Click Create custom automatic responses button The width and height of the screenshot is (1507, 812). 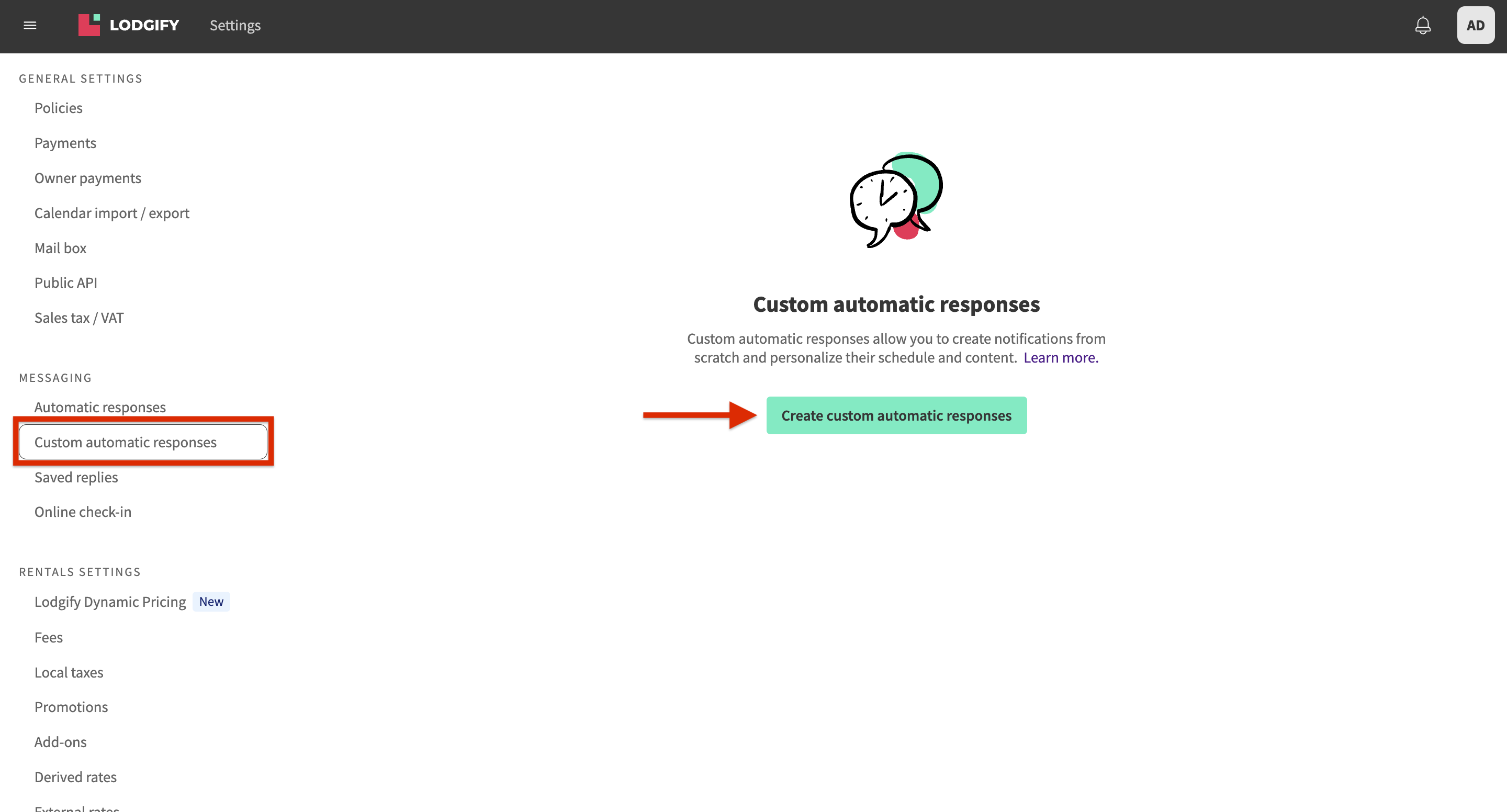pyautogui.click(x=896, y=415)
